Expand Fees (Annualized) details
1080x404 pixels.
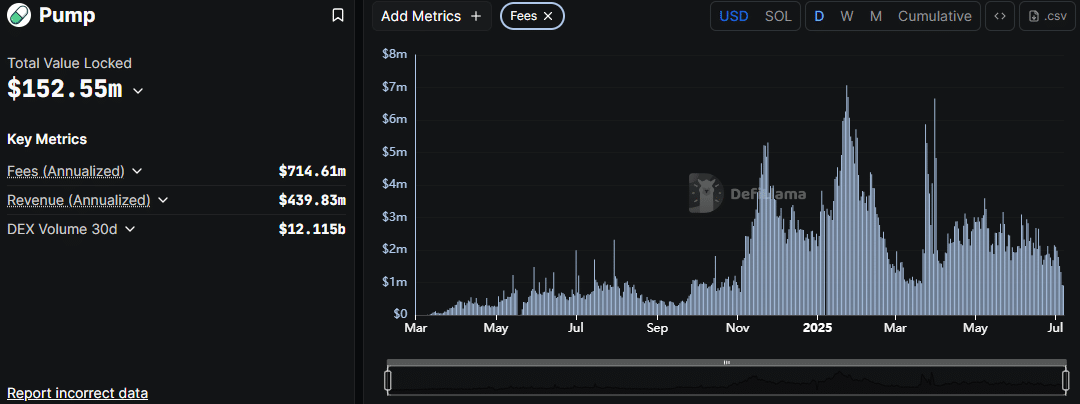[x=136, y=171]
